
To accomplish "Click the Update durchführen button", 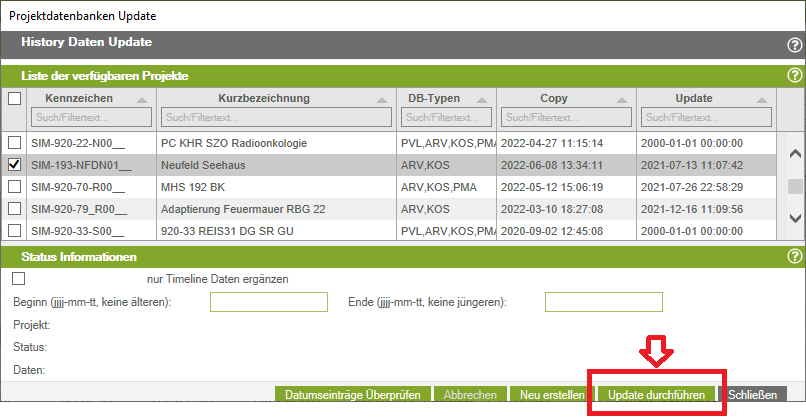I will 656,395.
